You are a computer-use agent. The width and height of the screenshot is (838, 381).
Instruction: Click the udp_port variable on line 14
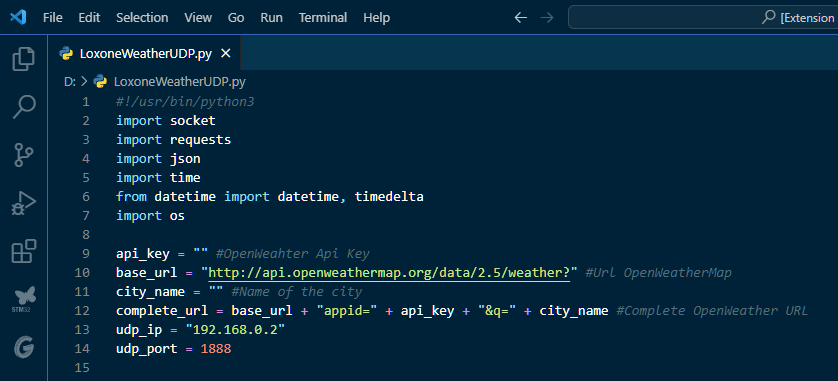[x=146, y=349]
